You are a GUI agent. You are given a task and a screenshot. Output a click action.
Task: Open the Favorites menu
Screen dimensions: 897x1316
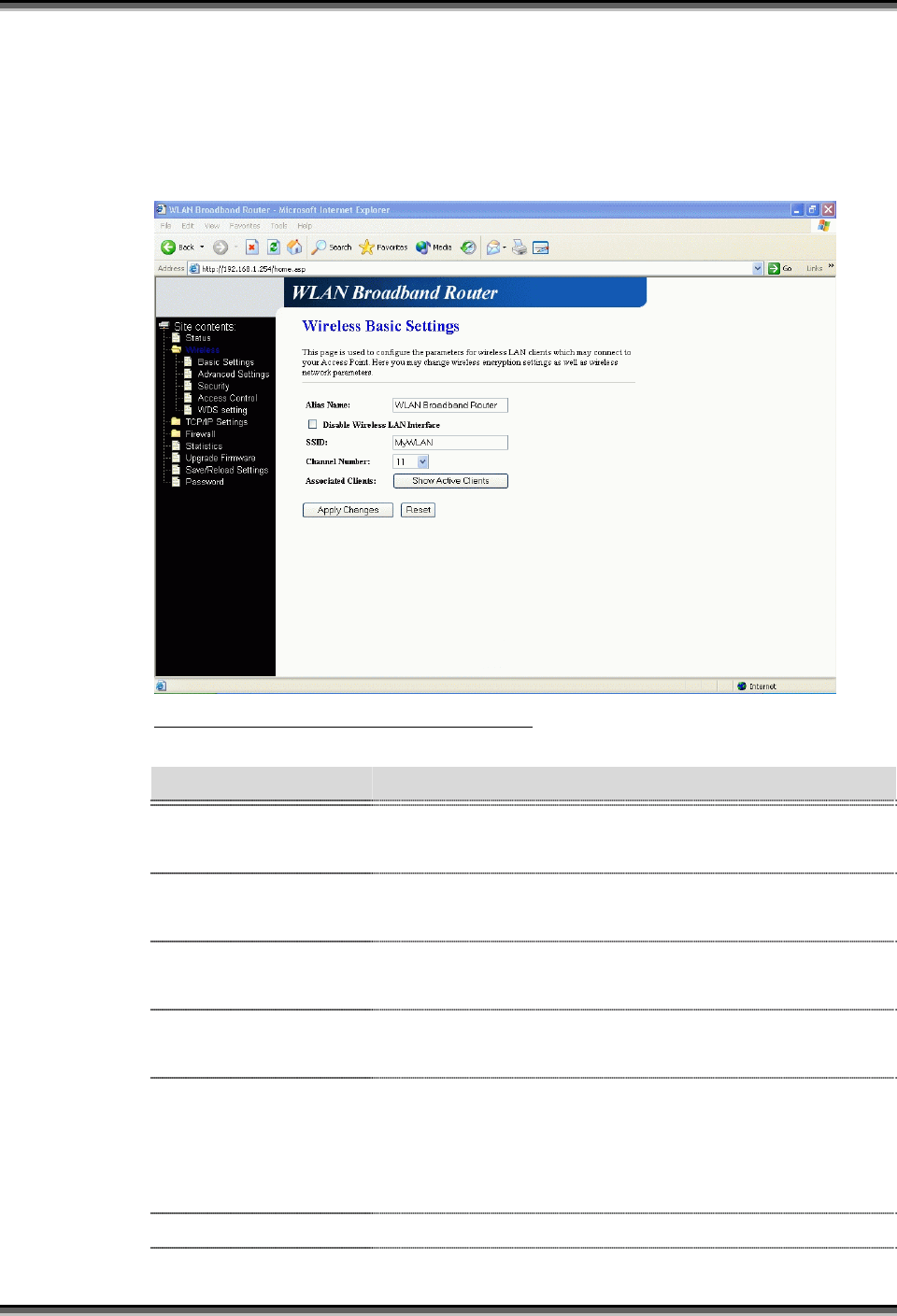(245, 225)
